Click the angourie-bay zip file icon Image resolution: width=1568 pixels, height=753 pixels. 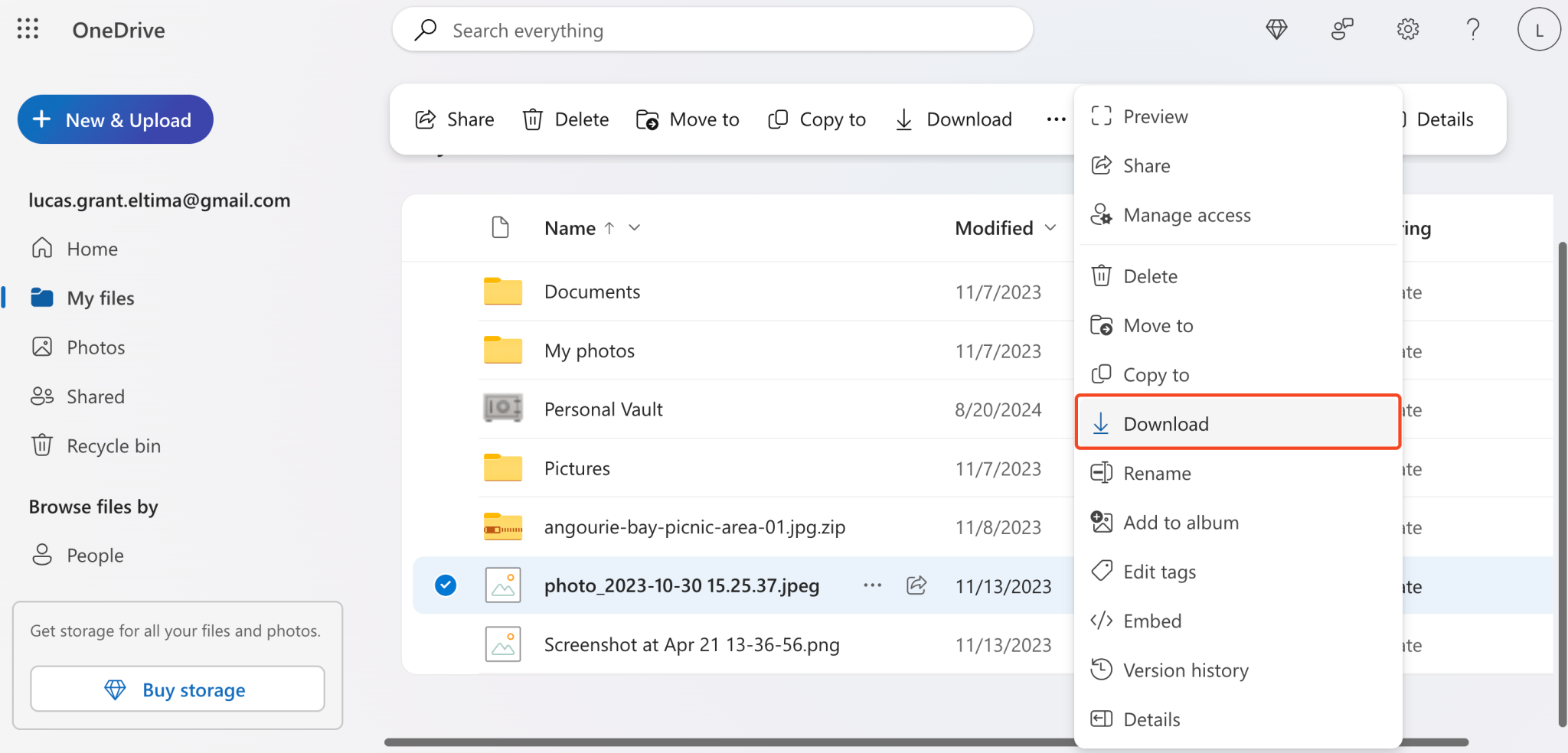(503, 526)
